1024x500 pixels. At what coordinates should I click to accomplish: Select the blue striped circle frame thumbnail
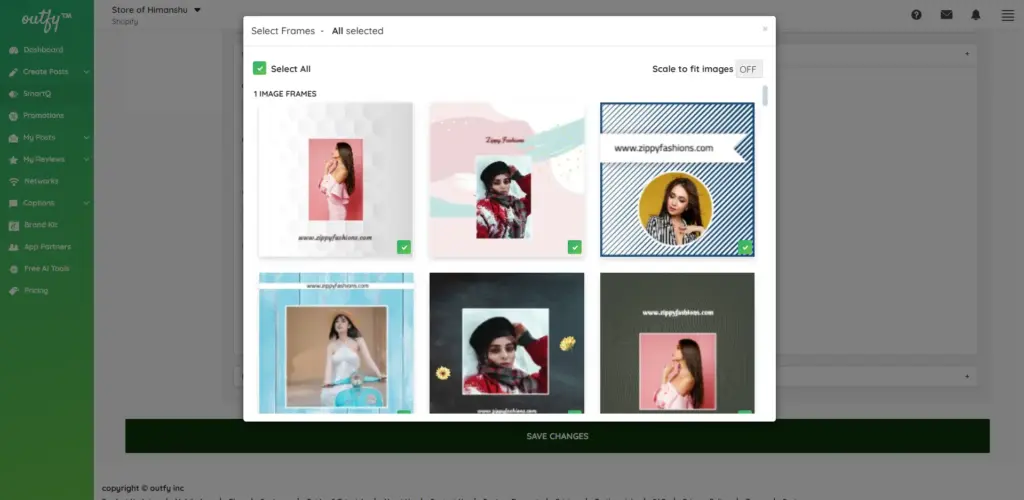[x=677, y=180]
